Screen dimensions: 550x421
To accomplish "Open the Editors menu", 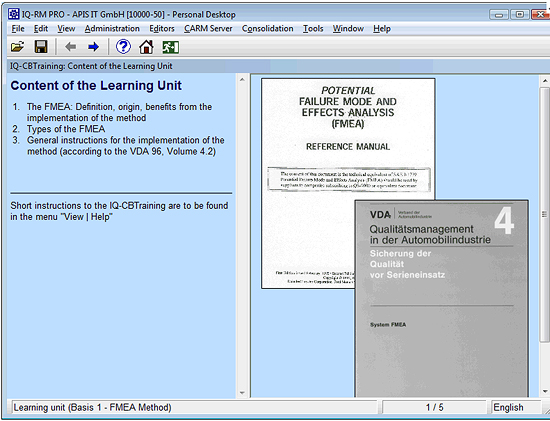I will pos(162,29).
